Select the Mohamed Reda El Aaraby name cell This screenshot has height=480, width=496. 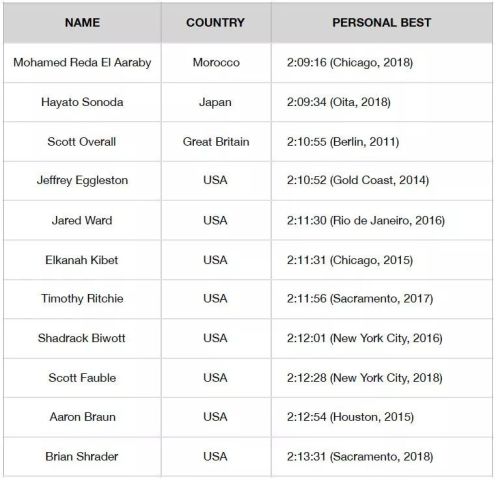point(82,62)
